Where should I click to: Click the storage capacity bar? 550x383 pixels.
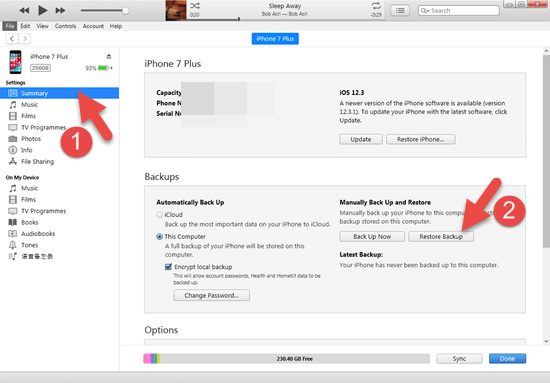[x=287, y=358]
